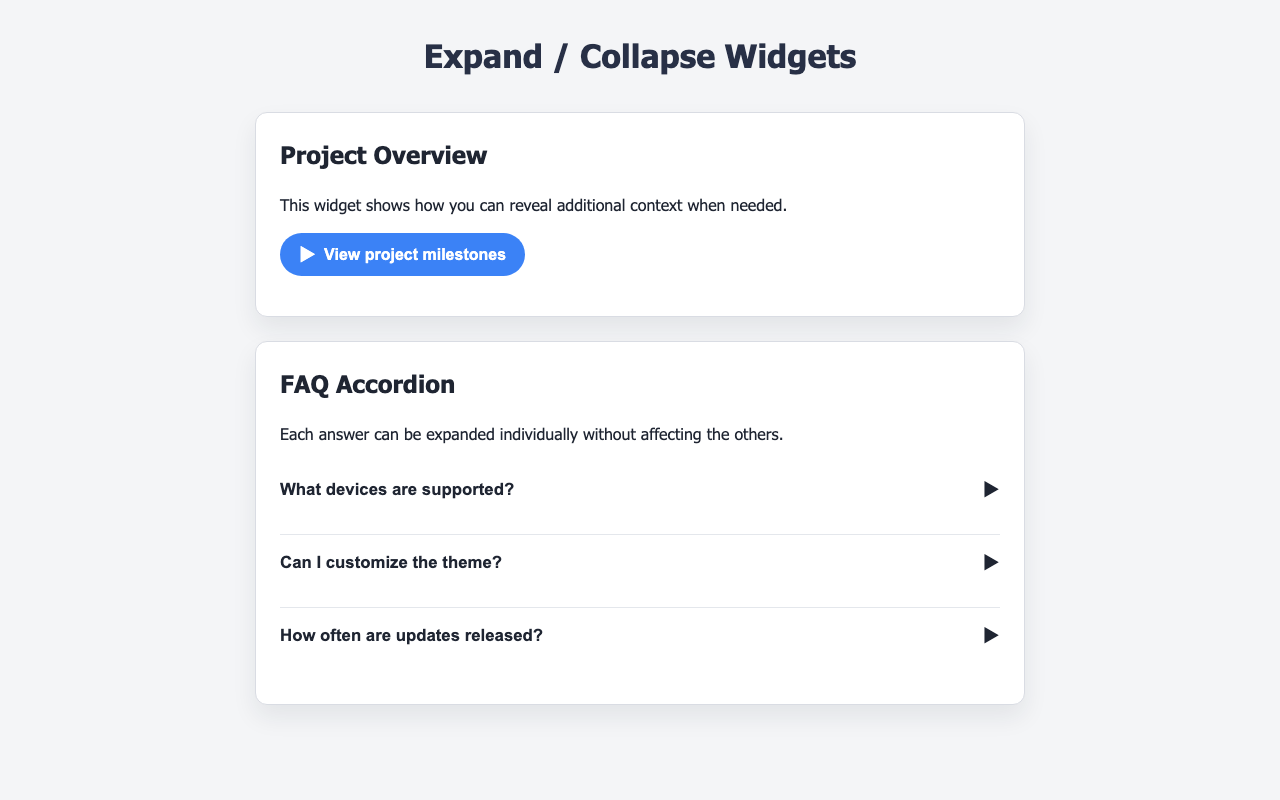Viewport: 1280px width, 800px height.
Task: Expand the "How often are updates released?" question
Action: [x=411, y=635]
